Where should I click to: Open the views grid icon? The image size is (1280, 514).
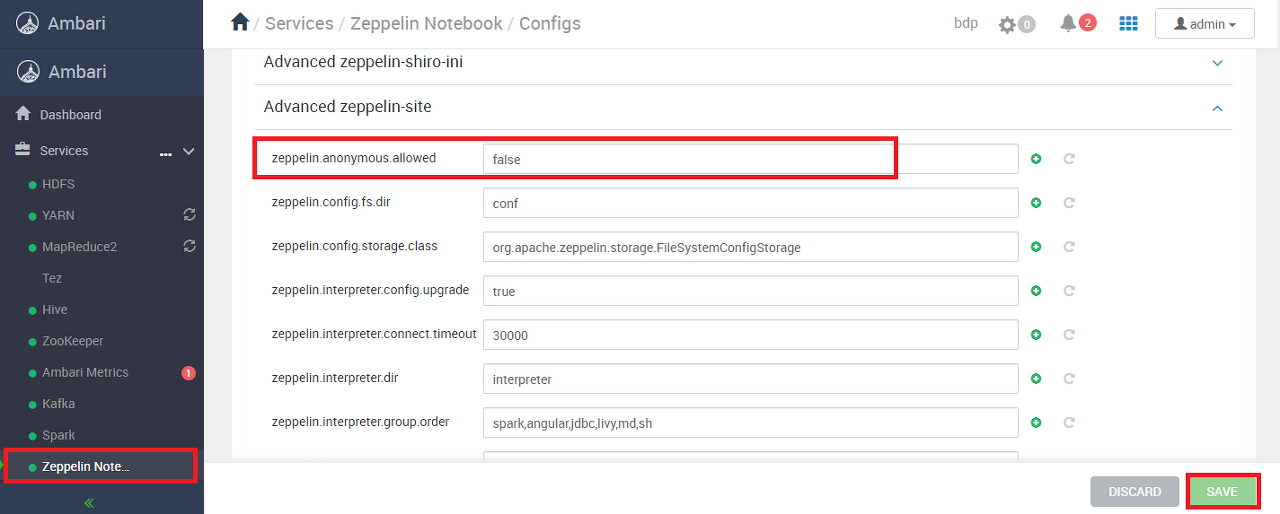[1128, 23]
